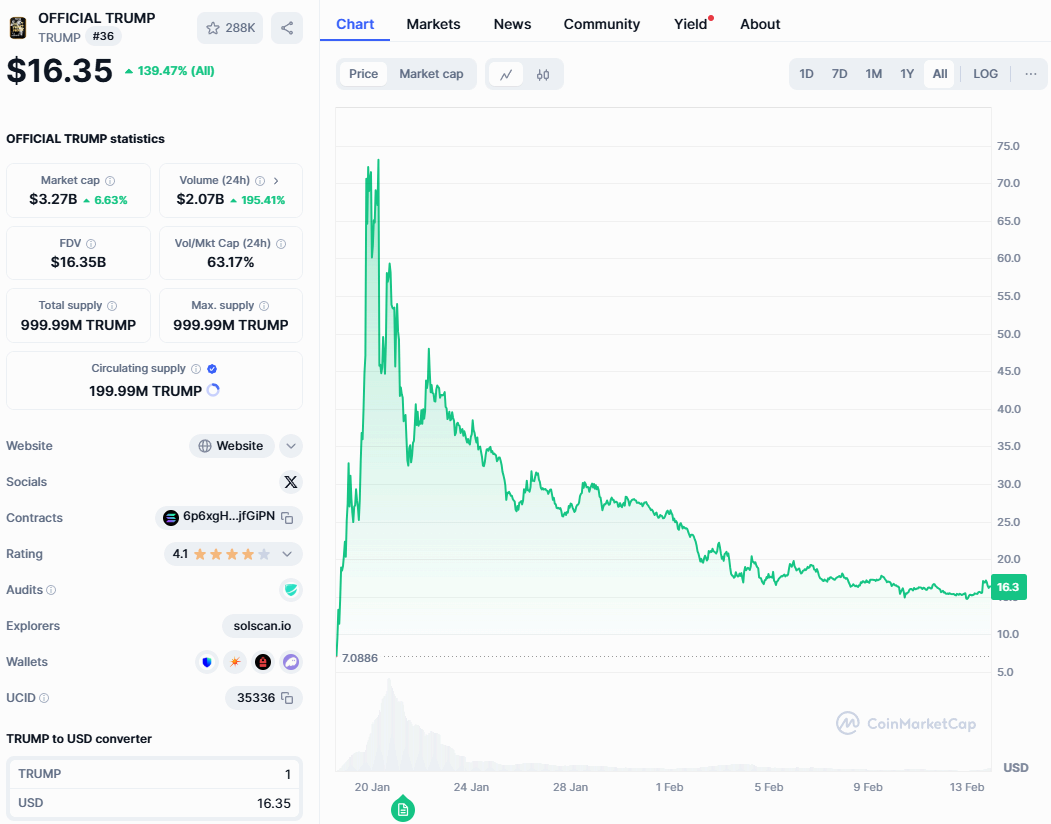
Task: Open the black and red wallet icon
Action: point(263,662)
